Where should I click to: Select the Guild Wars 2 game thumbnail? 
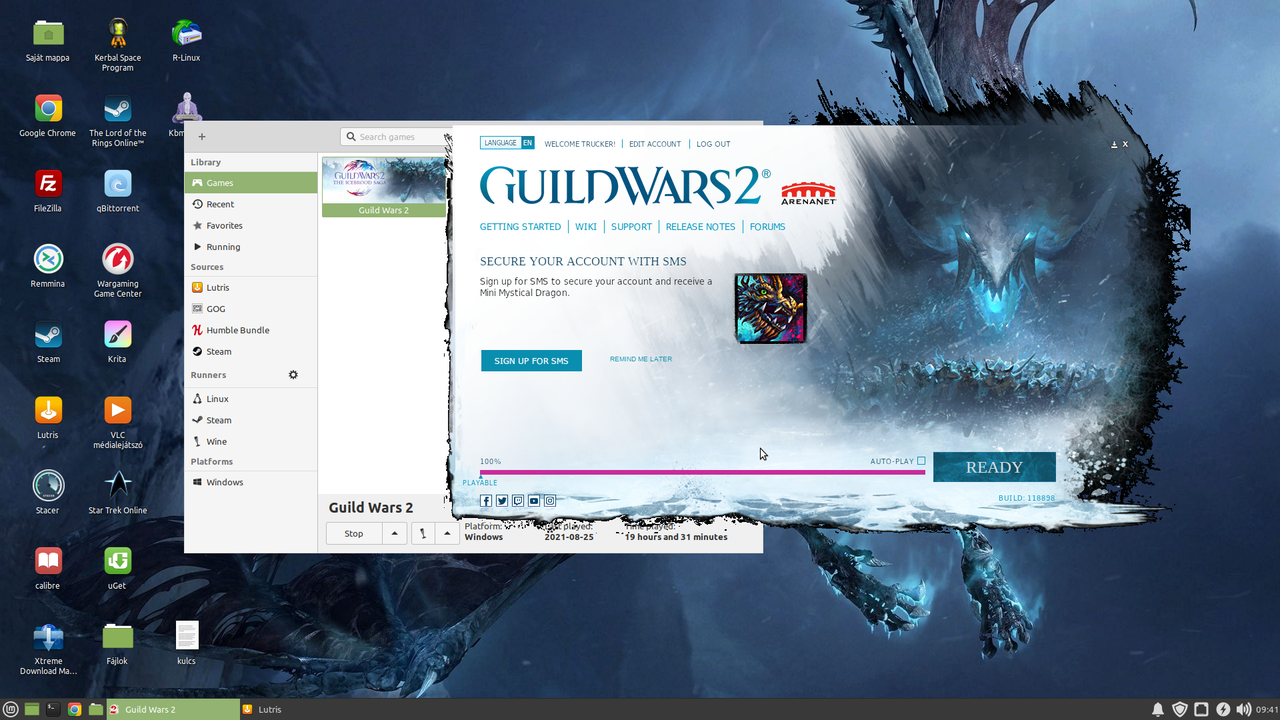tap(384, 186)
